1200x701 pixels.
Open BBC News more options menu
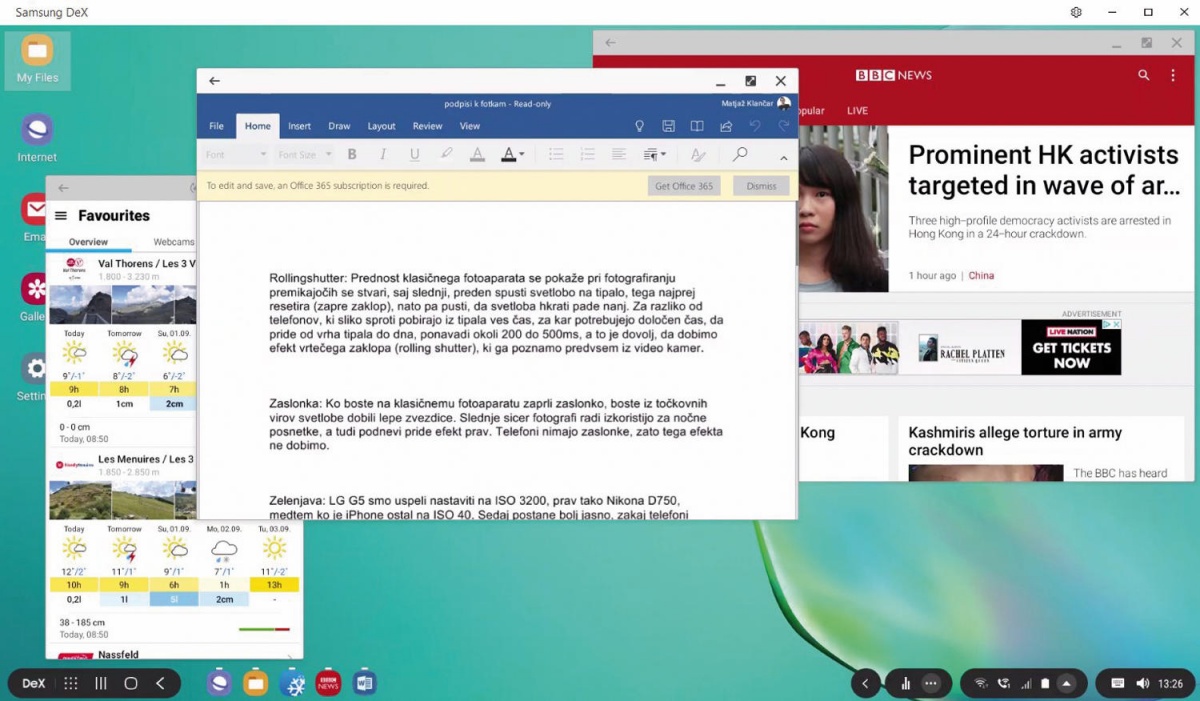tap(1173, 75)
